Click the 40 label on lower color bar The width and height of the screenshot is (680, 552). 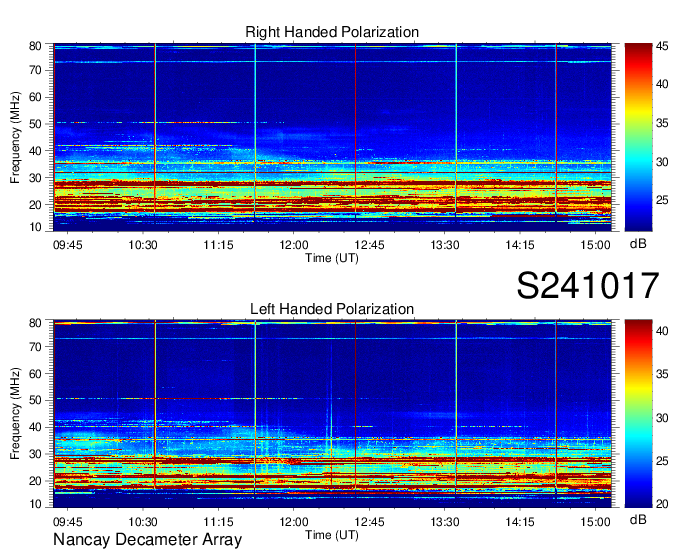pos(662,331)
